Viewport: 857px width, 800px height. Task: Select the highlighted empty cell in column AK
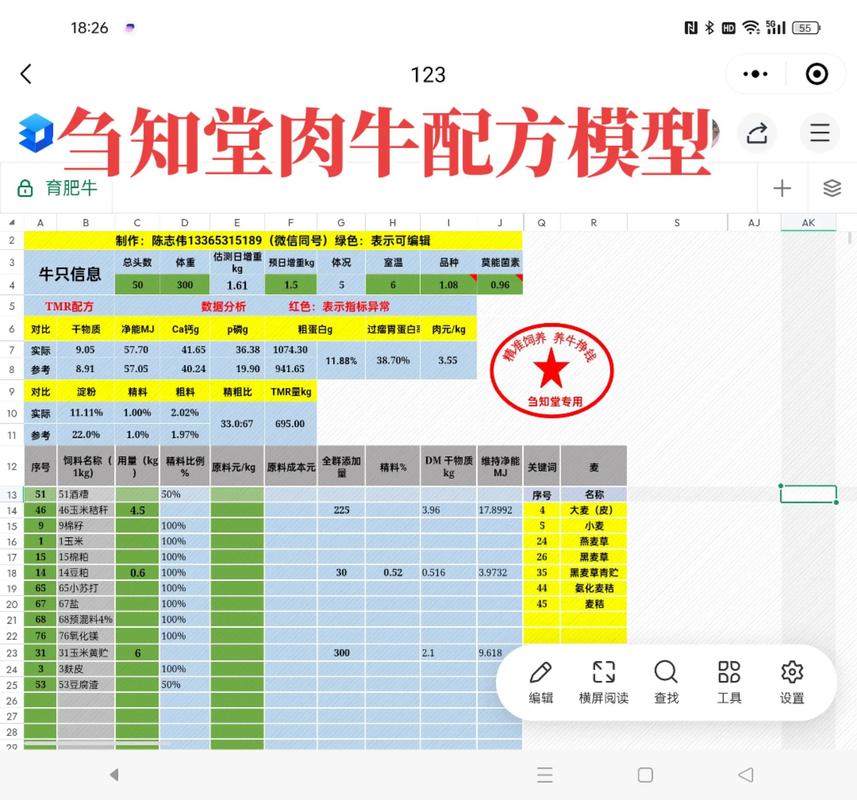tap(808, 494)
